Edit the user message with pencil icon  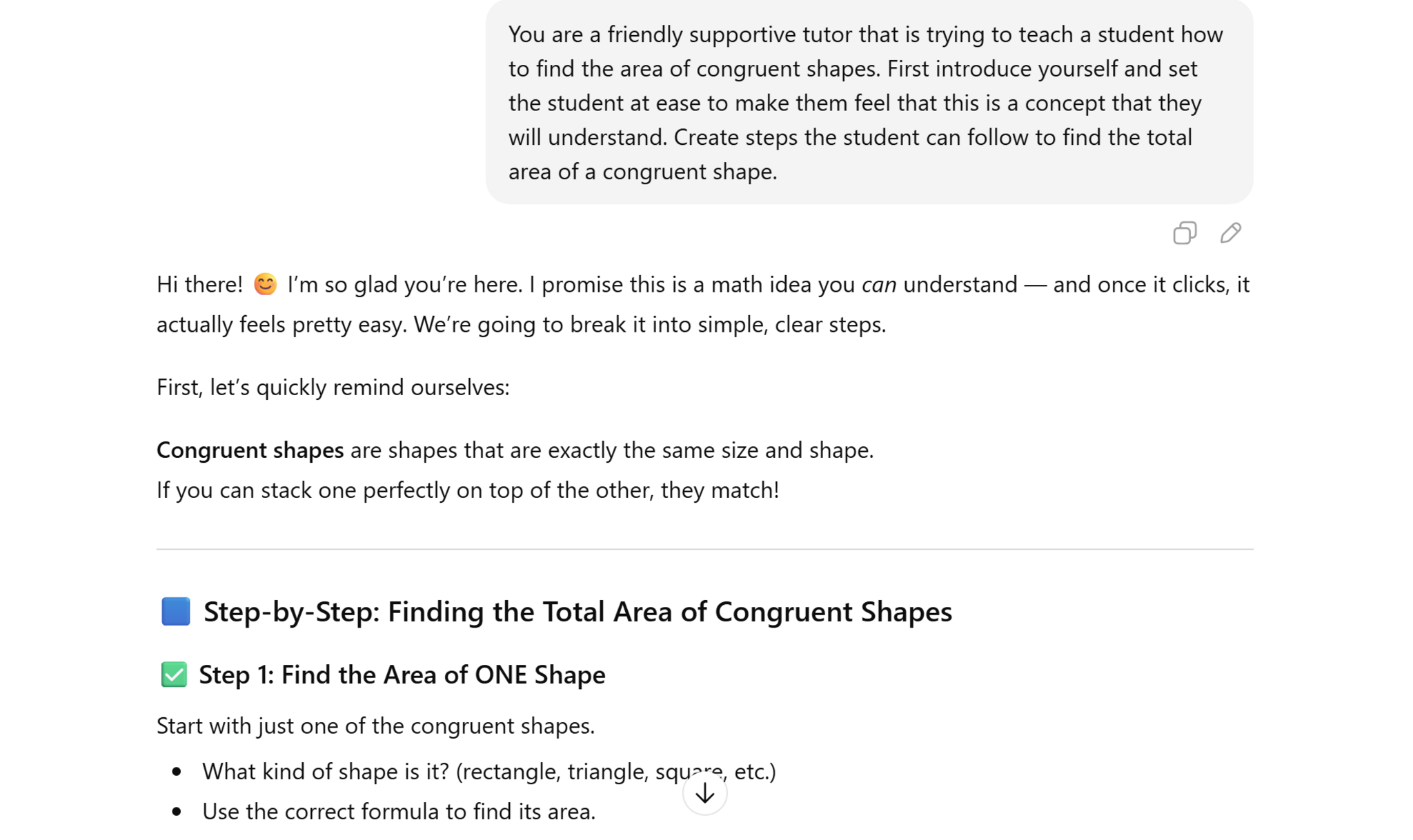tap(1230, 233)
